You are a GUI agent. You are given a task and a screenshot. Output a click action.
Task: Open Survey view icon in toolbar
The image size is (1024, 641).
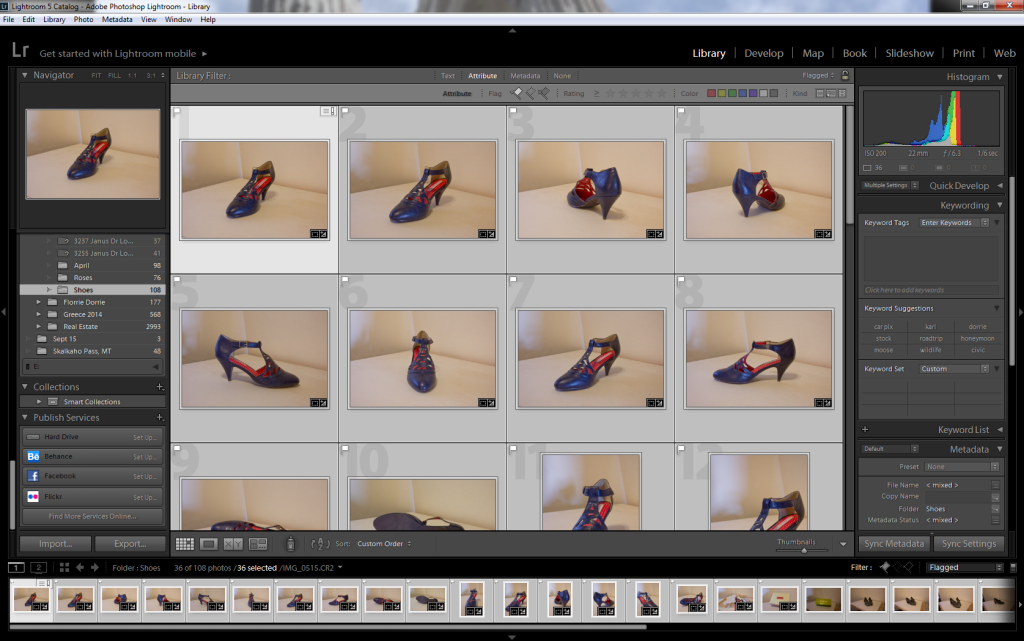click(258, 544)
